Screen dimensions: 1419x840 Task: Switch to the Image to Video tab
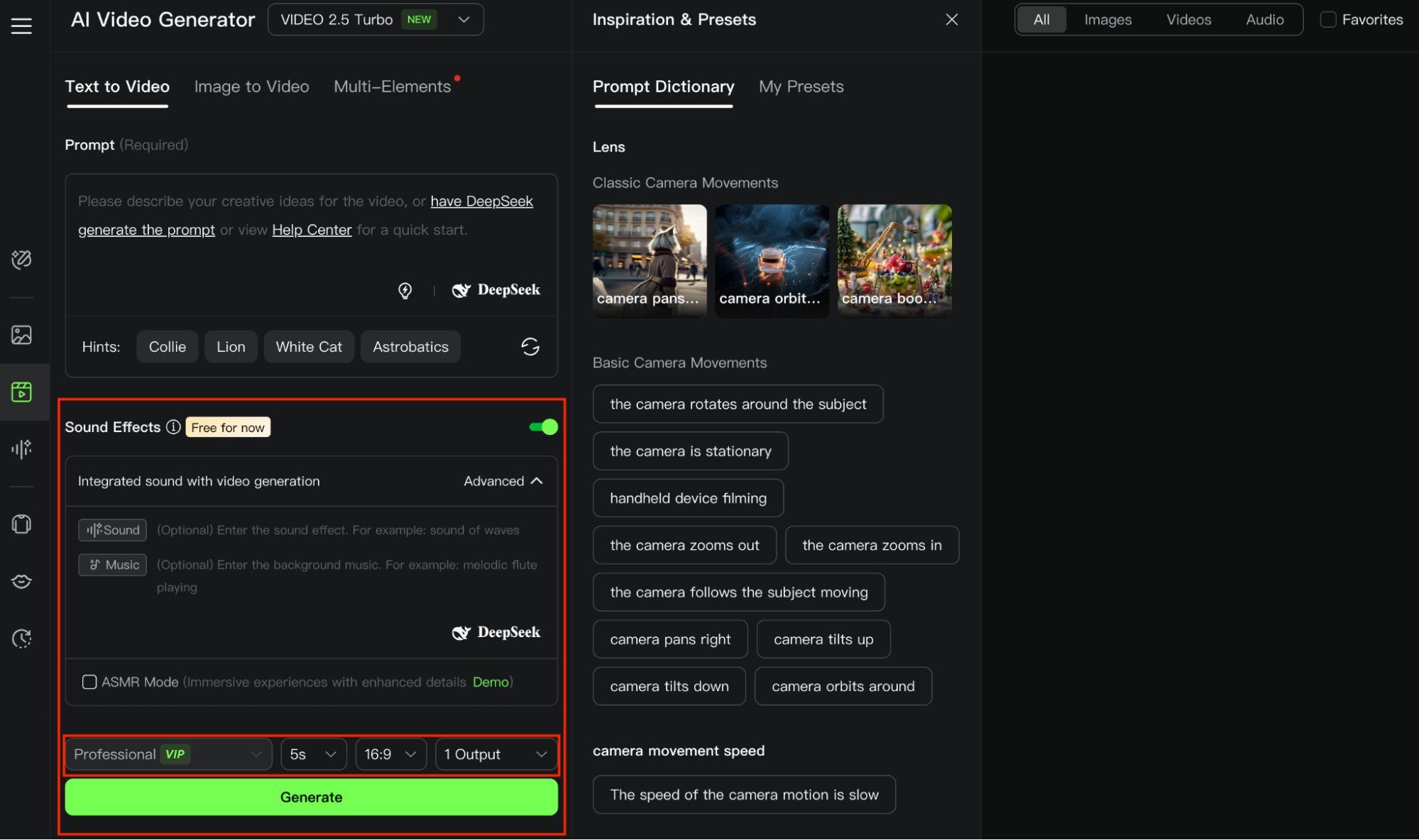click(251, 87)
